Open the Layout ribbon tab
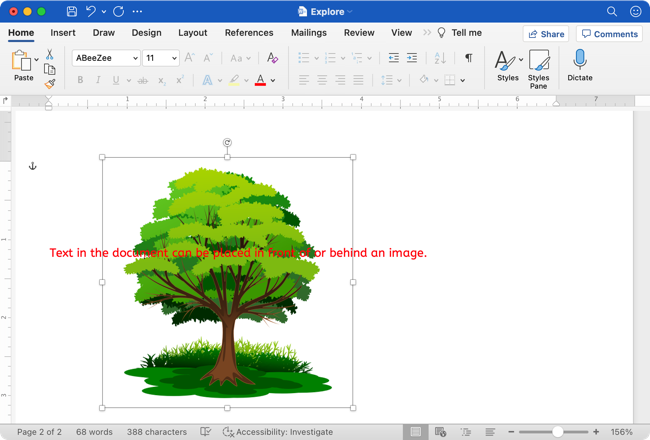This screenshot has height=440, width=650. pyautogui.click(x=193, y=33)
